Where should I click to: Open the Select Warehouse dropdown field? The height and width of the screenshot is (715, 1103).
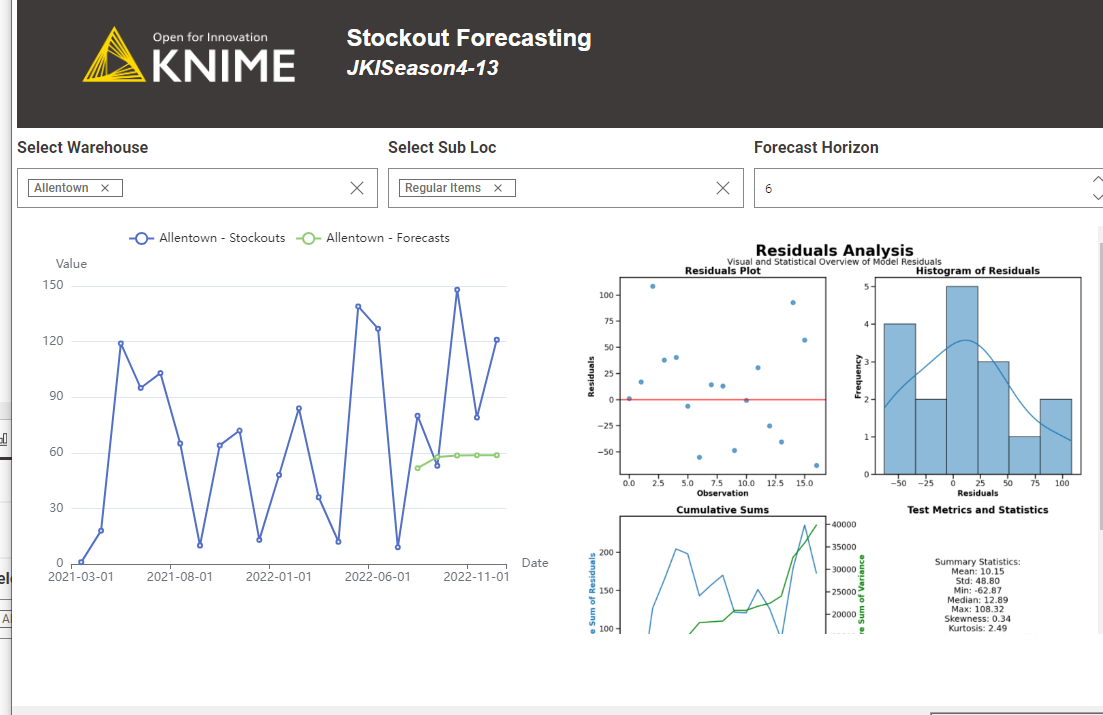[x=230, y=188]
